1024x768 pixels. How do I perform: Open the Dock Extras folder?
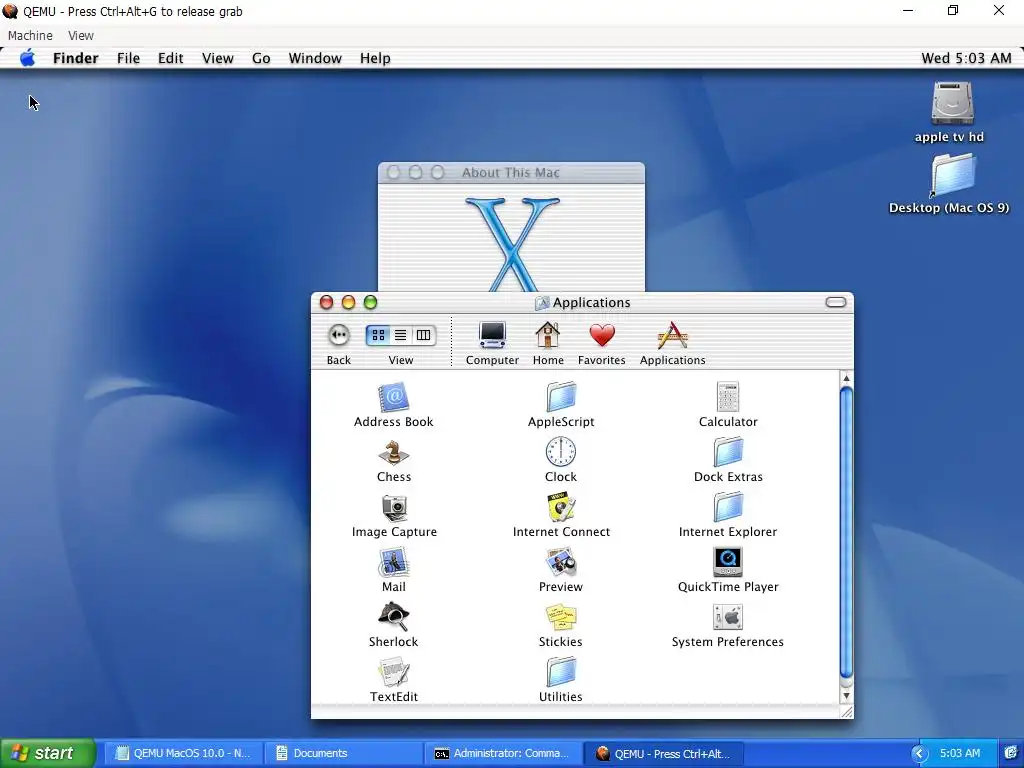[728, 452]
